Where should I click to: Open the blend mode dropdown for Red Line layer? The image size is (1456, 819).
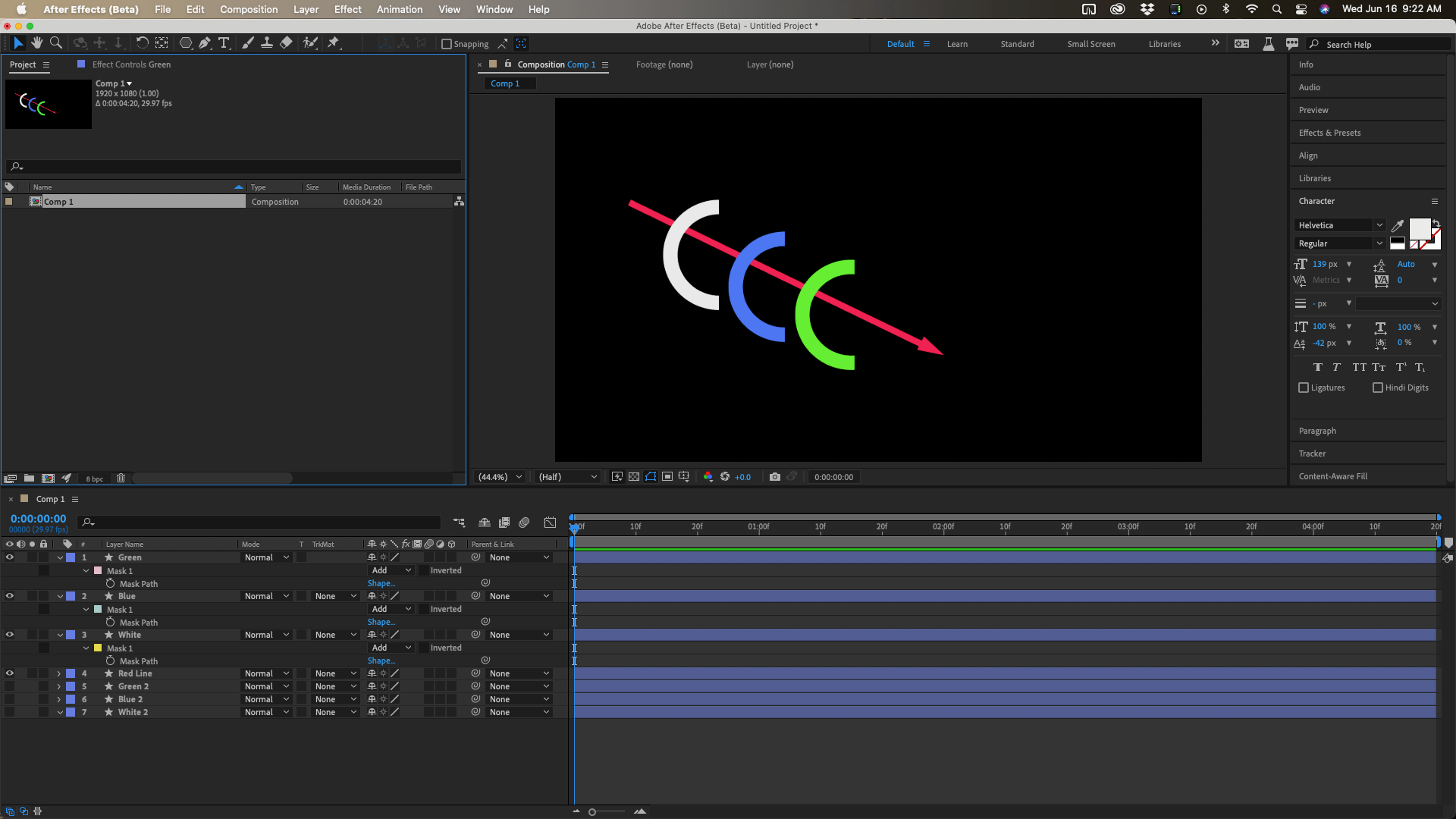(x=265, y=673)
